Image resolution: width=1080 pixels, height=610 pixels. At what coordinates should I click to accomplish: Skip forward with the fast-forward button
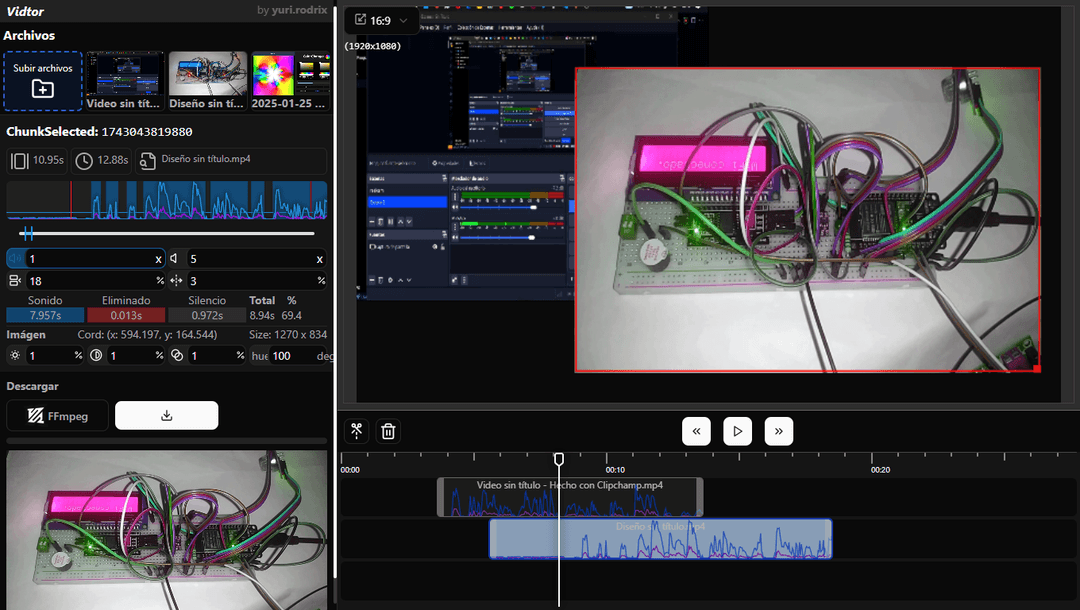click(x=779, y=431)
